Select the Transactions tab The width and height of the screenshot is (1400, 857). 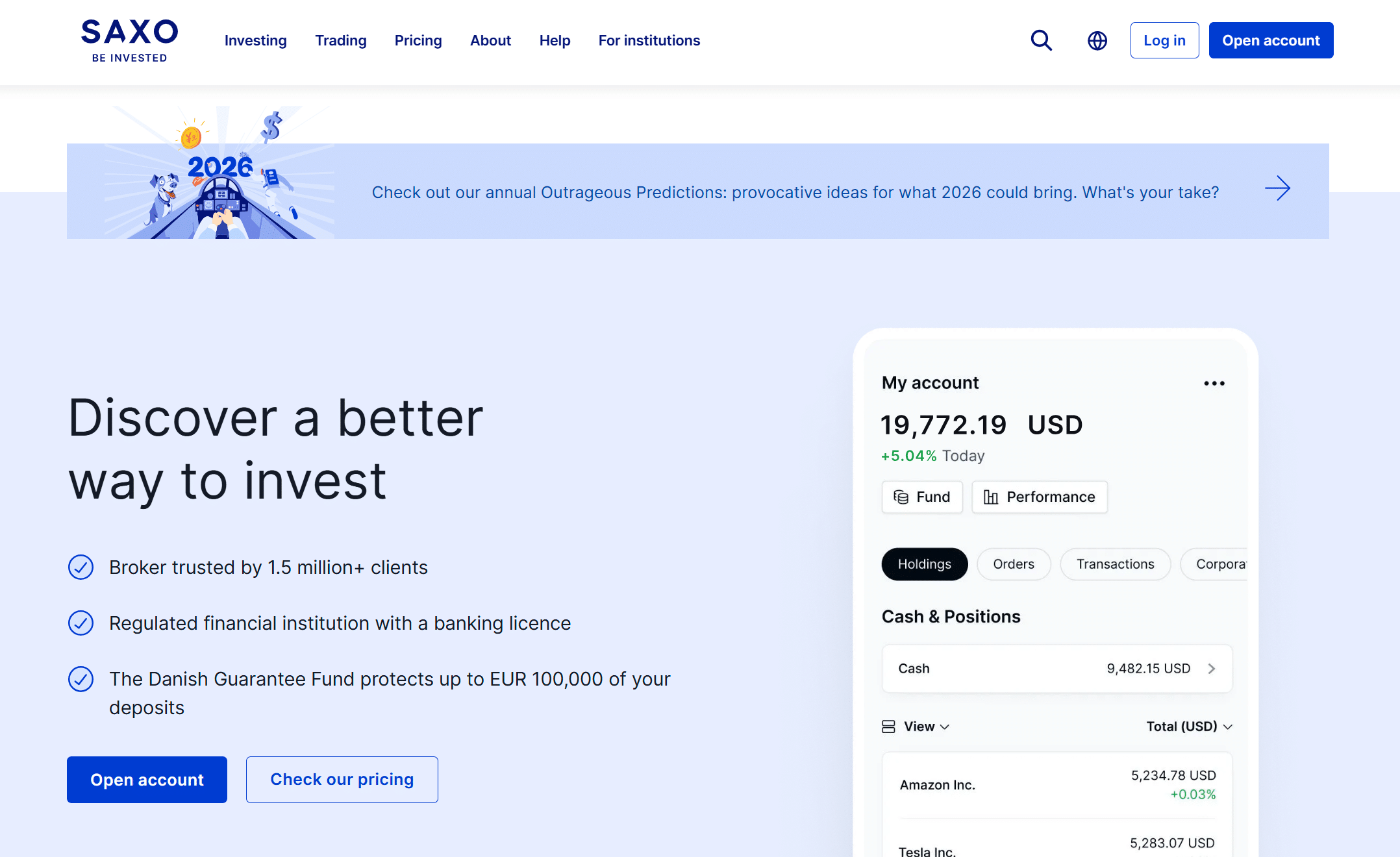coord(1115,564)
